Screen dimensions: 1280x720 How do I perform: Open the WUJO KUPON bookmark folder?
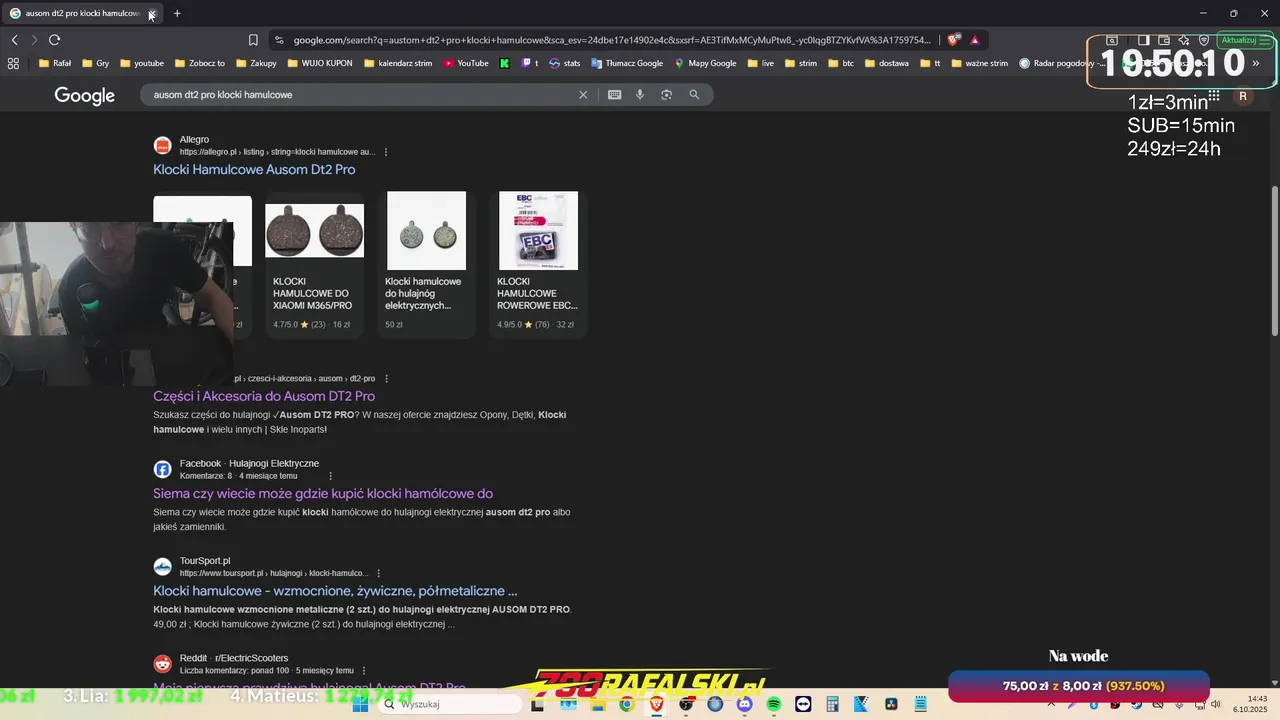pyautogui.click(x=320, y=63)
